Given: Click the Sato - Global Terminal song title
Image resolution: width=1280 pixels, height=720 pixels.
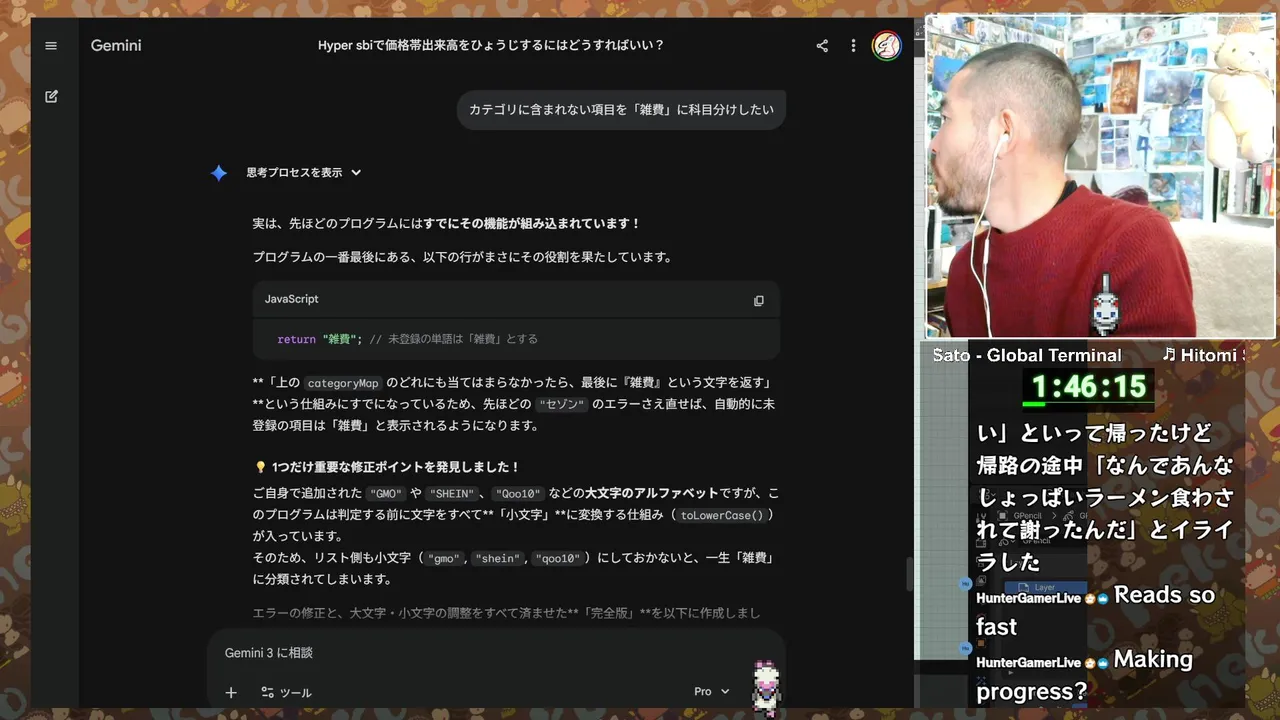Looking at the screenshot, I should (x=1027, y=355).
